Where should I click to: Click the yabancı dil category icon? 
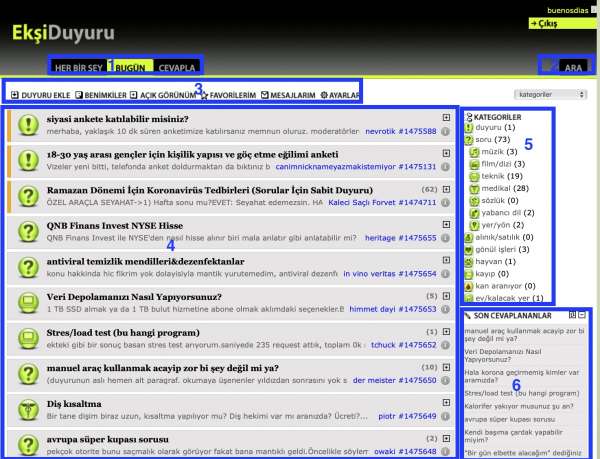pos(474,213)
